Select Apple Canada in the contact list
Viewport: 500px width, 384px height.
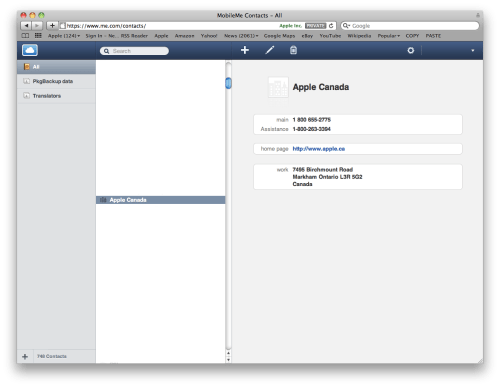click(161, 200)
